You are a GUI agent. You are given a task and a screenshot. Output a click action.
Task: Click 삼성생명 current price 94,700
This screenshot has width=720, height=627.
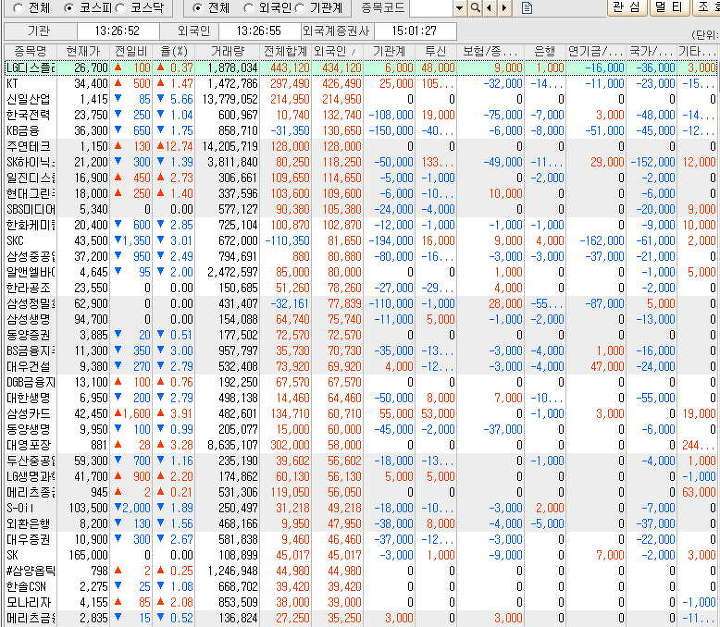coord(91,319)
